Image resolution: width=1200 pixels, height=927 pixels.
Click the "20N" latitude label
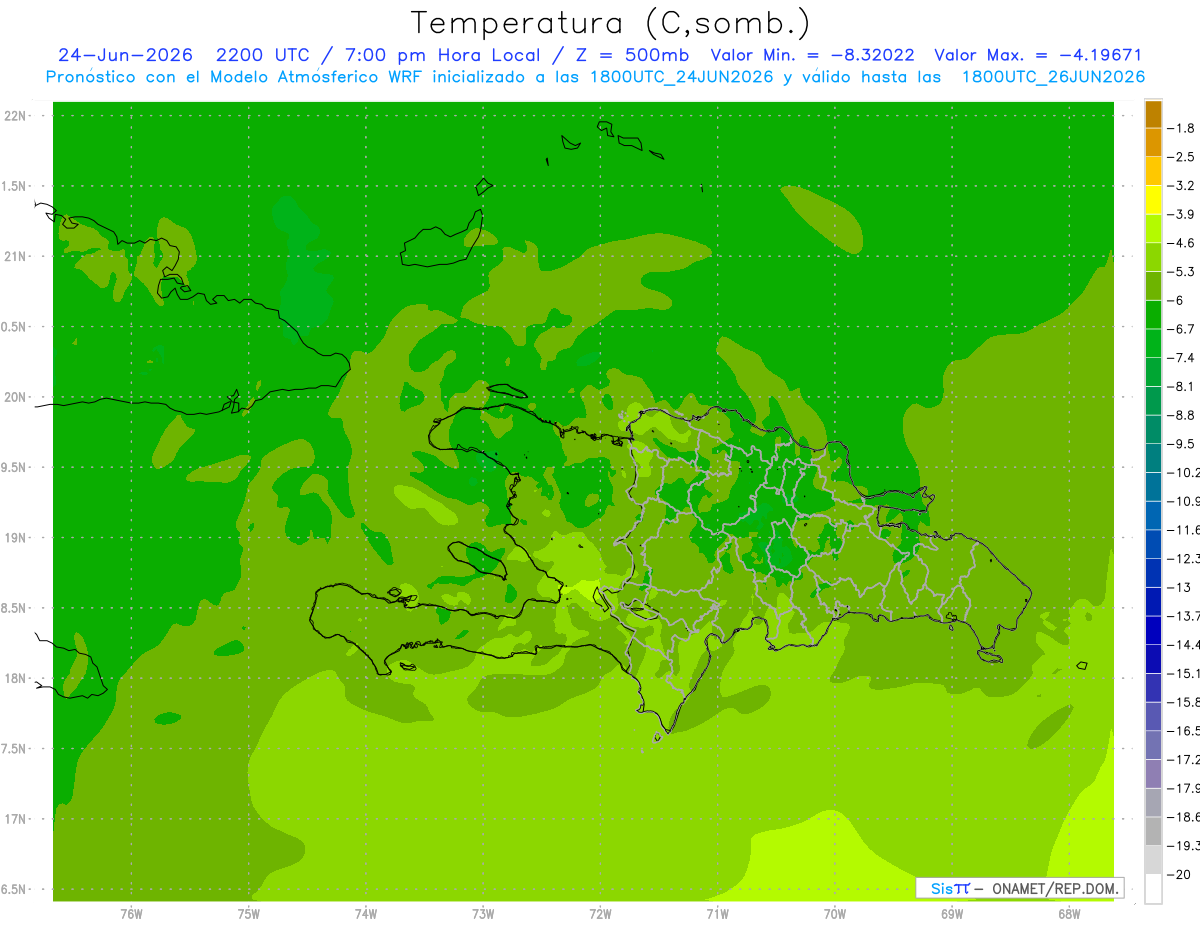tap(15, 397)
